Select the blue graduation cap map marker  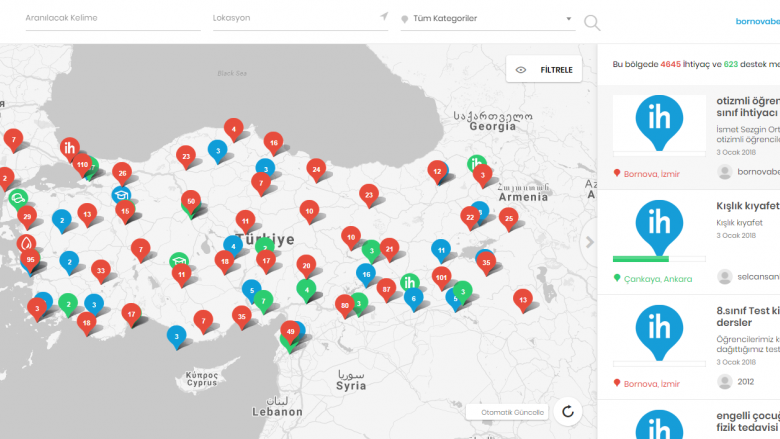[x=121, y=194]
